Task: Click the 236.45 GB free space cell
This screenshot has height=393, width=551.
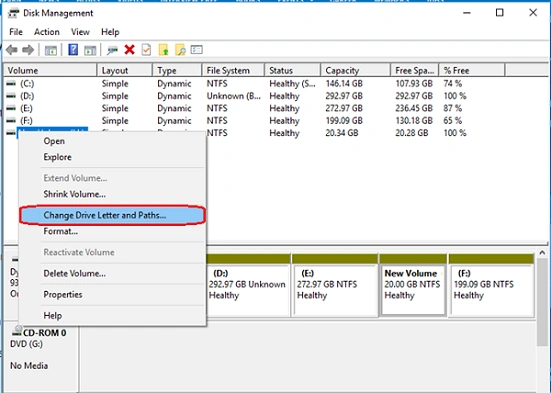Action: [x=414, y=108]
